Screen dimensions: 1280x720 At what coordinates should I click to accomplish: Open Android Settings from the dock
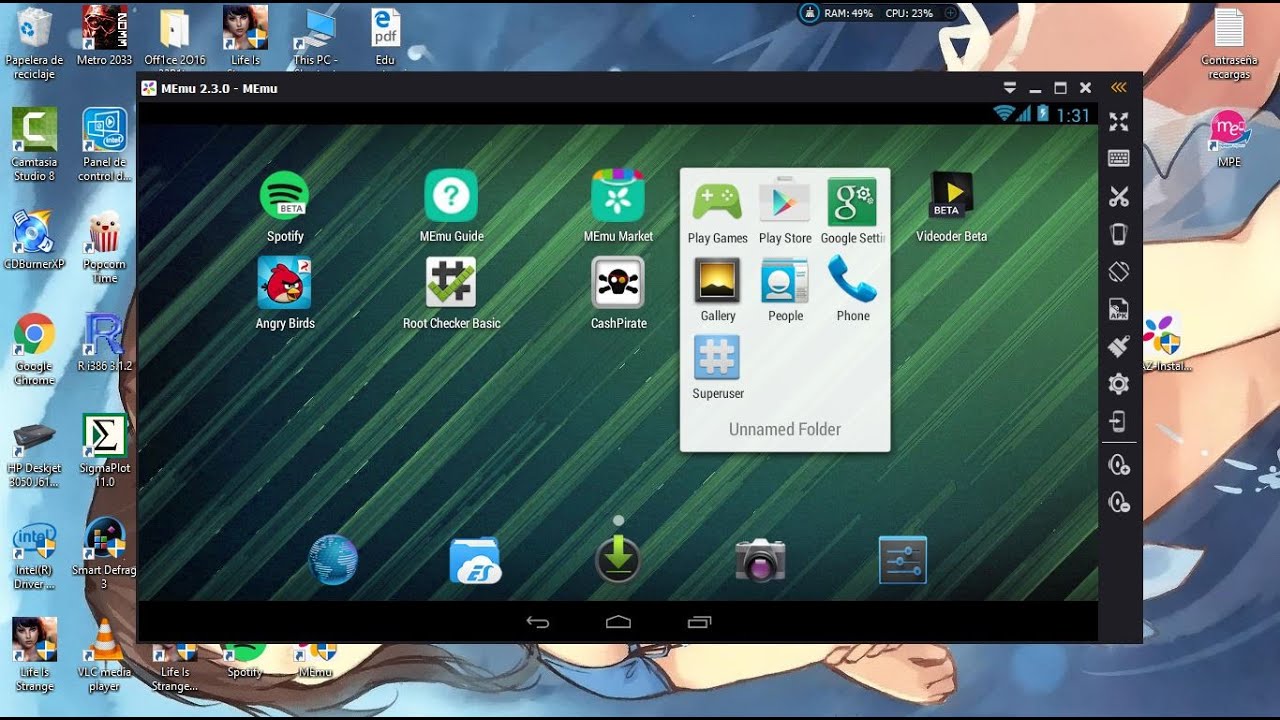click(x=903, y=560)
